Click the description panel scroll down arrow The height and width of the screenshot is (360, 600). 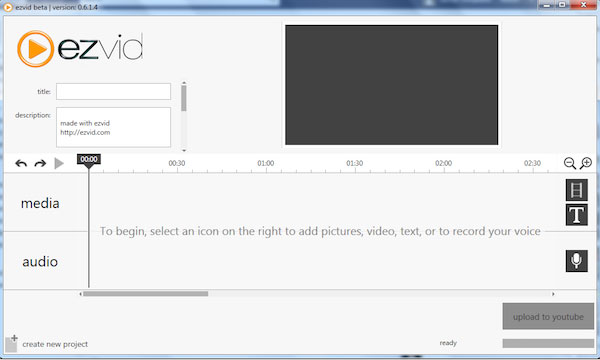(x=184, y=150)
